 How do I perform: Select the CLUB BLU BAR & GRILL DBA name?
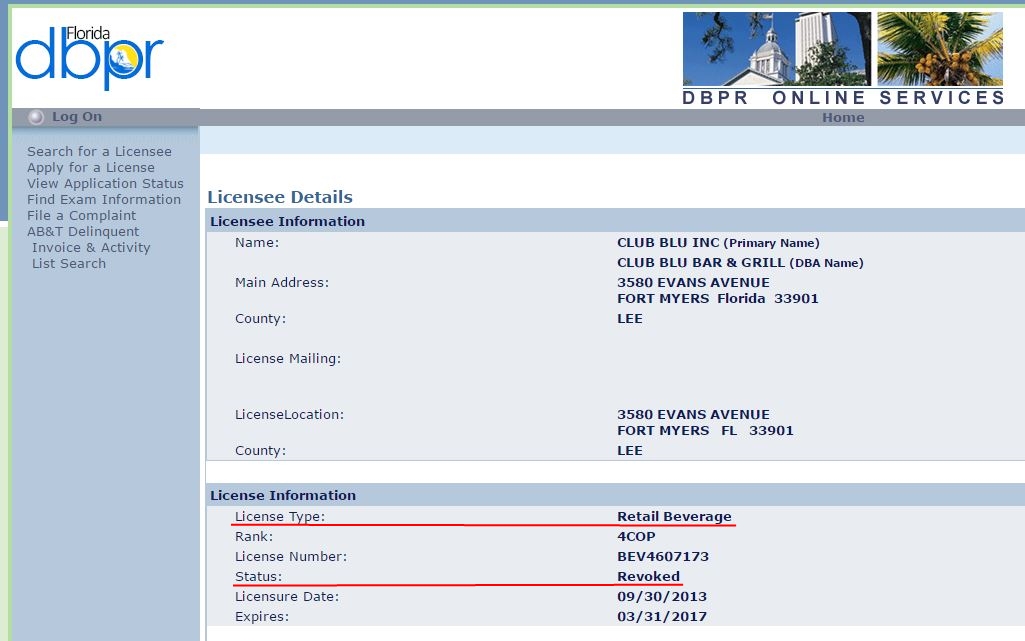[740, 263]
